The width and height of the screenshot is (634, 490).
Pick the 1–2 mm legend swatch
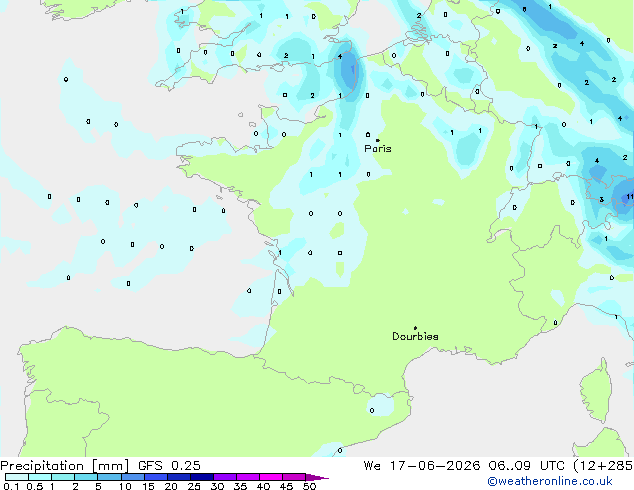(63, 477)
